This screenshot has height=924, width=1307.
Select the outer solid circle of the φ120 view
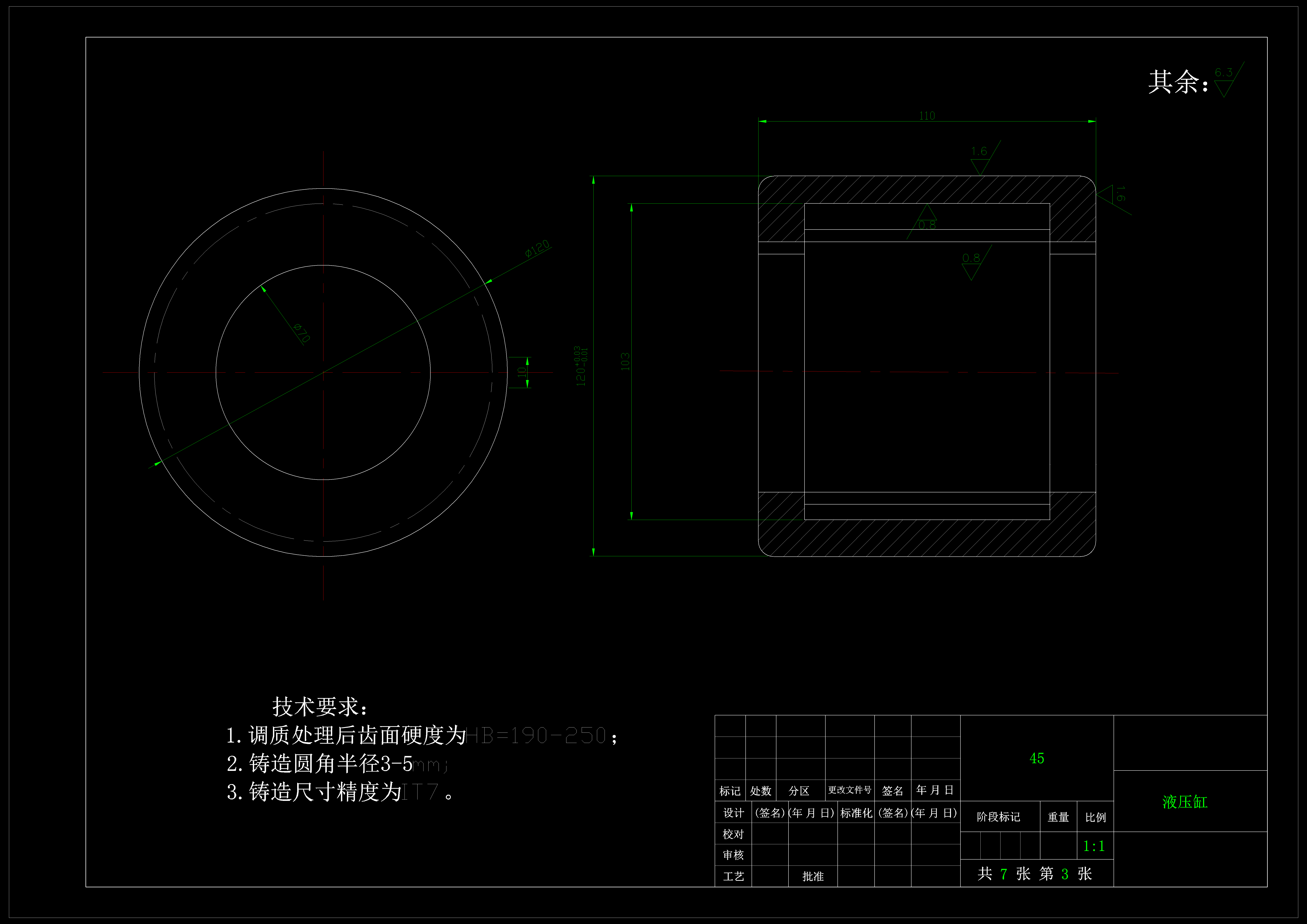[x=323, y=189]
